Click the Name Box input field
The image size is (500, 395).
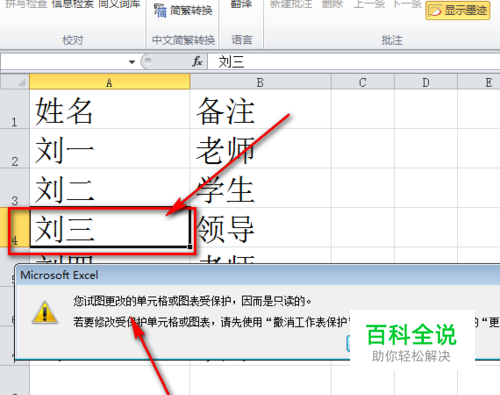64,62
